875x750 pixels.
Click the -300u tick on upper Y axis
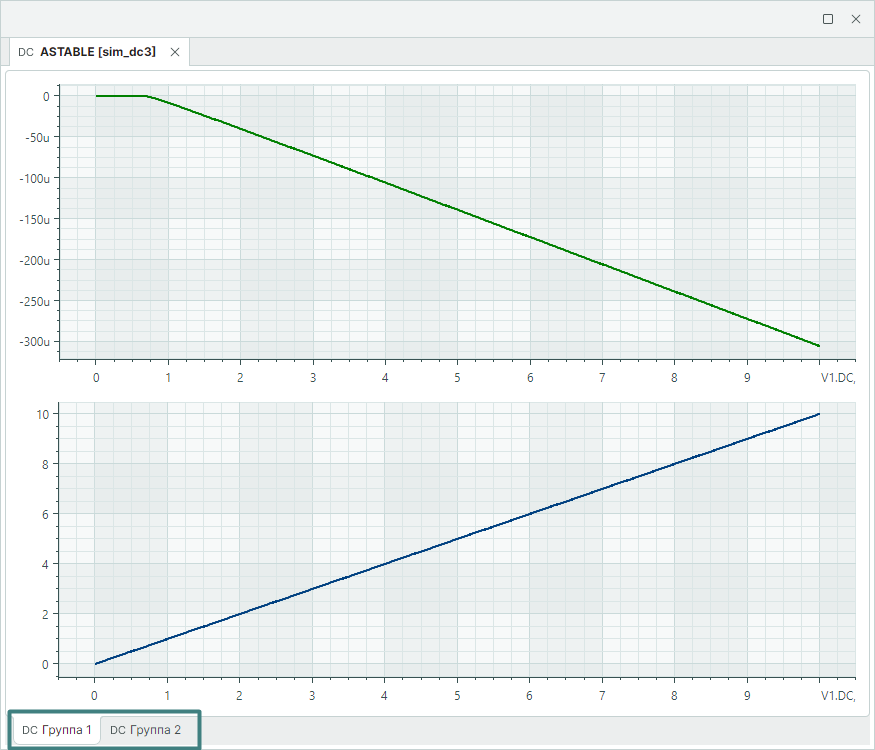[35, 342]
